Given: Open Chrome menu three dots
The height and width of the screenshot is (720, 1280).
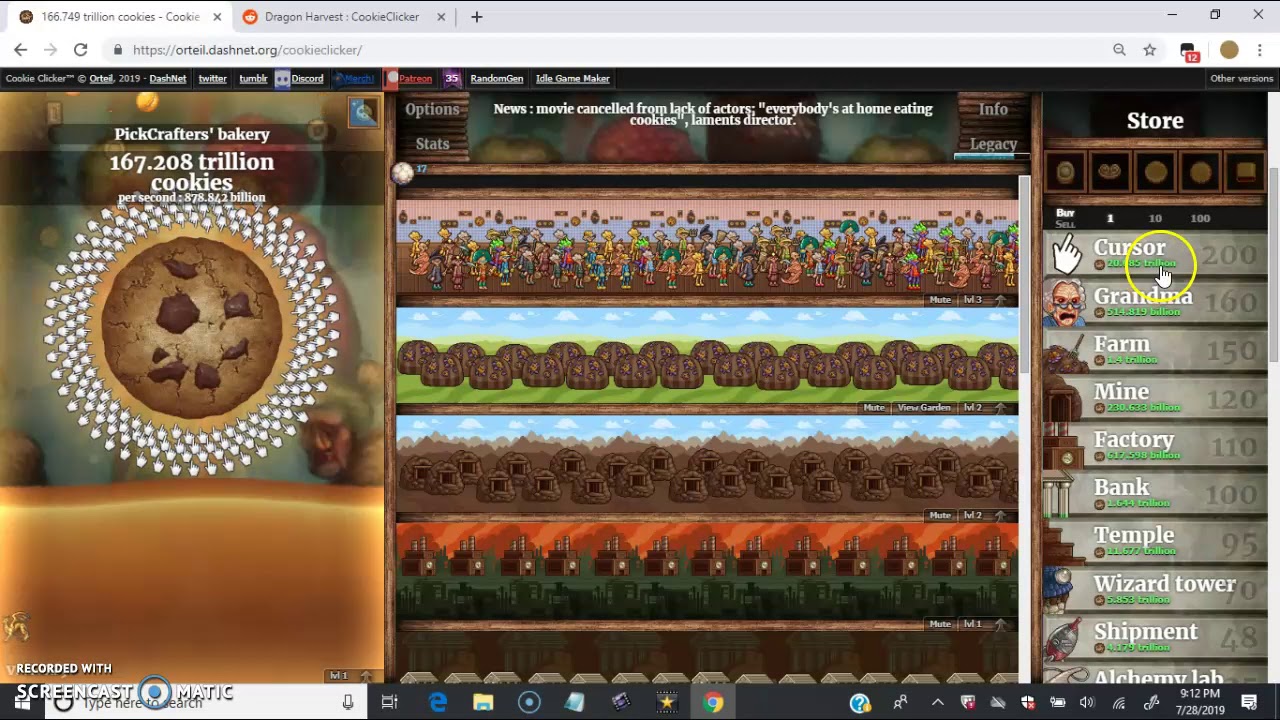Looking at the screenshot, I should tap(1261, 50).
